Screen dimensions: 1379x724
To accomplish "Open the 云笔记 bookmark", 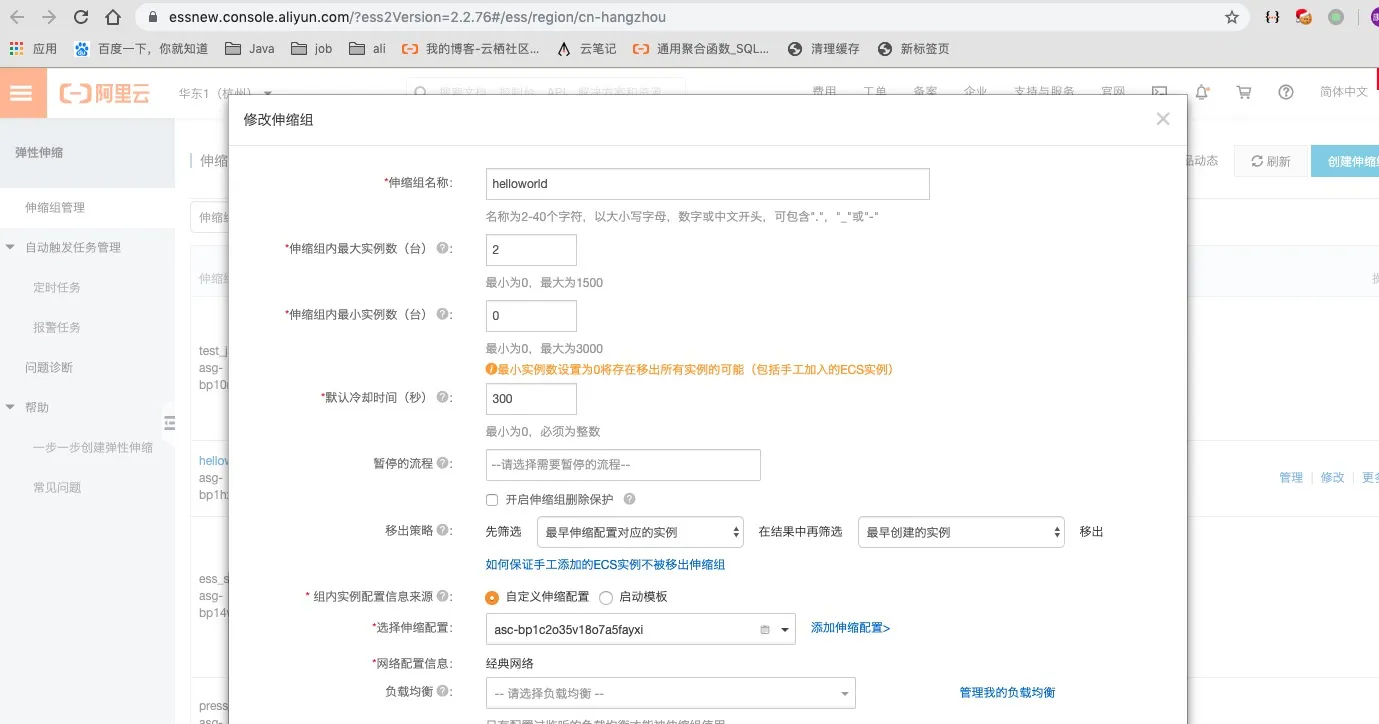I will tap(586, 48).
